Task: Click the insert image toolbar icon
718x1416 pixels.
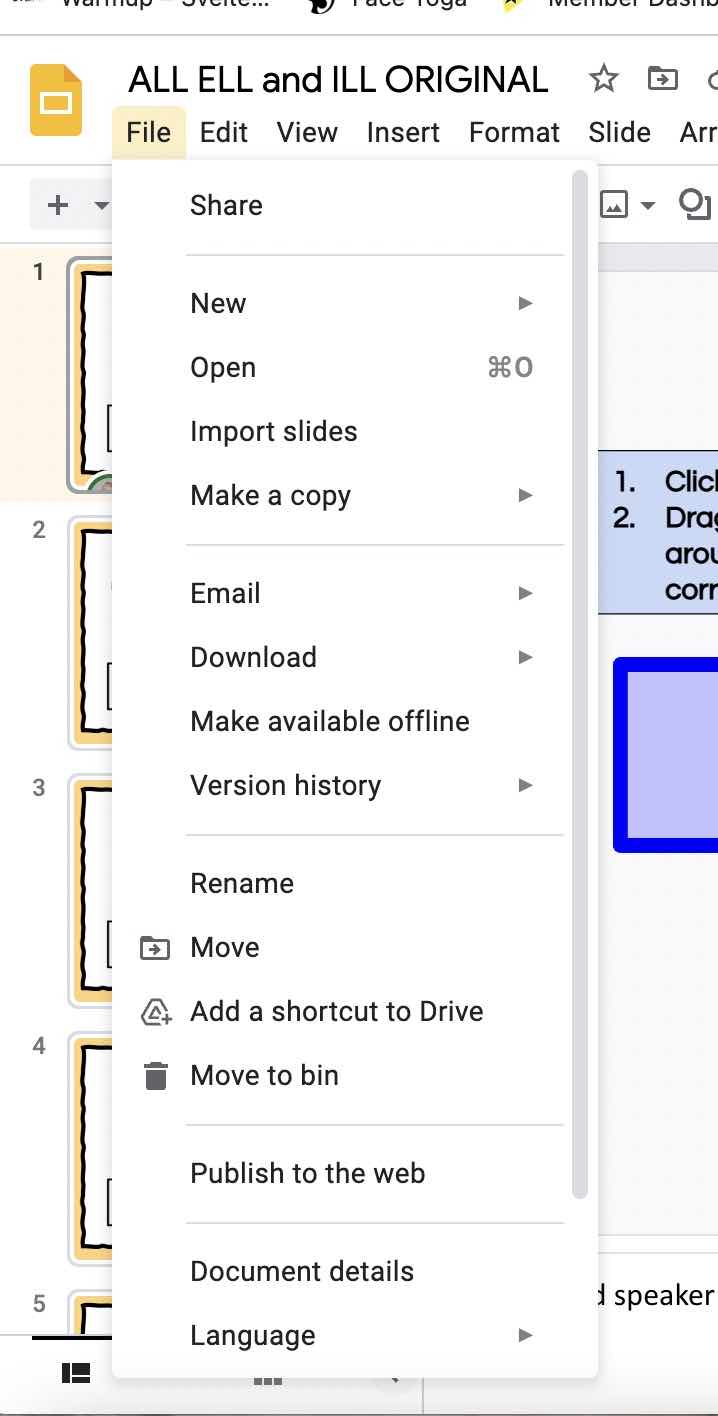Action: tap(613, 205)
